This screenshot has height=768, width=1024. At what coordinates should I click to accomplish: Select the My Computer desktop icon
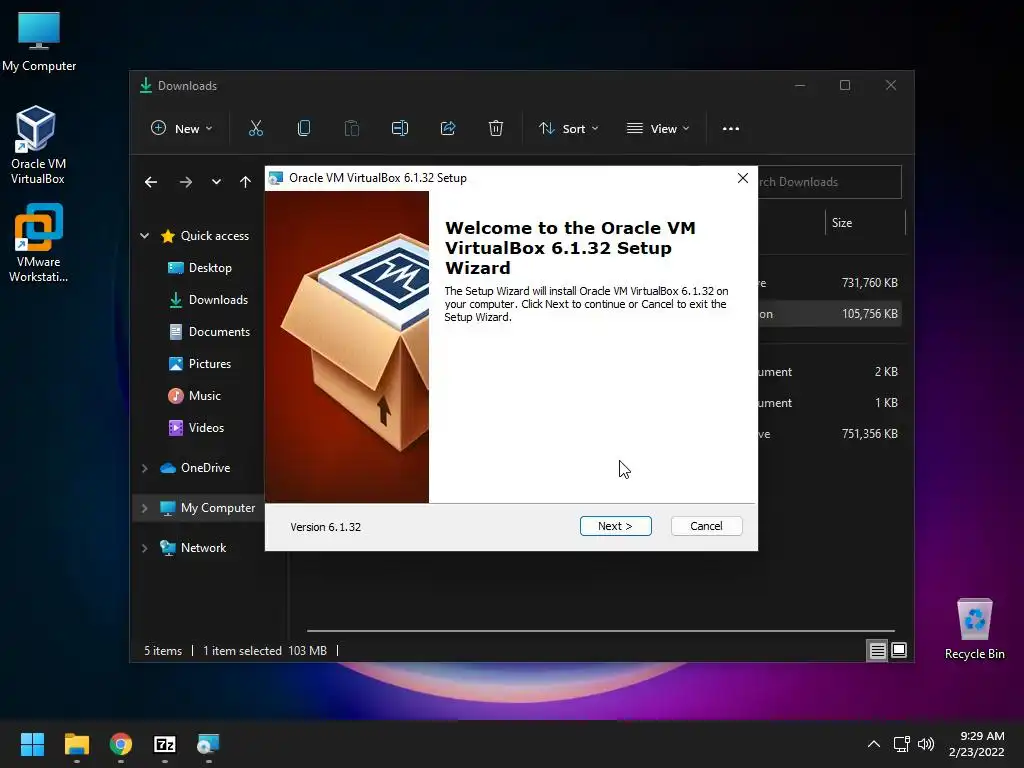click(39, 41)
